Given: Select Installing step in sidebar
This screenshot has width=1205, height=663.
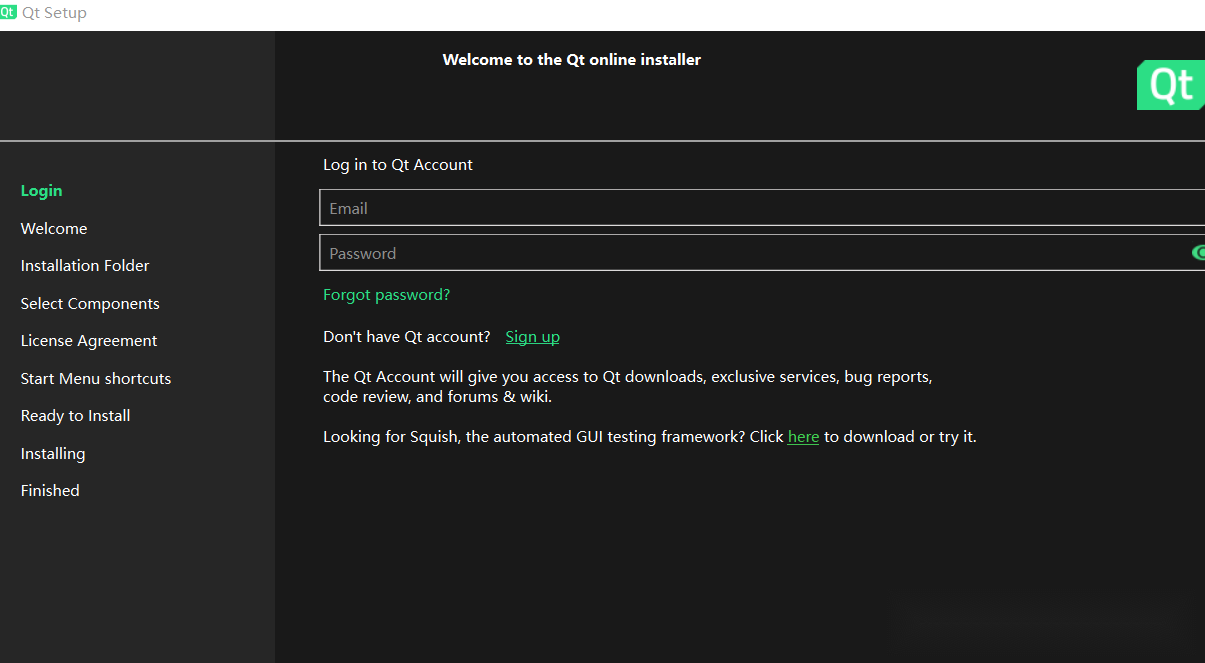Looking at the screenshot, I should coord(53,454).
